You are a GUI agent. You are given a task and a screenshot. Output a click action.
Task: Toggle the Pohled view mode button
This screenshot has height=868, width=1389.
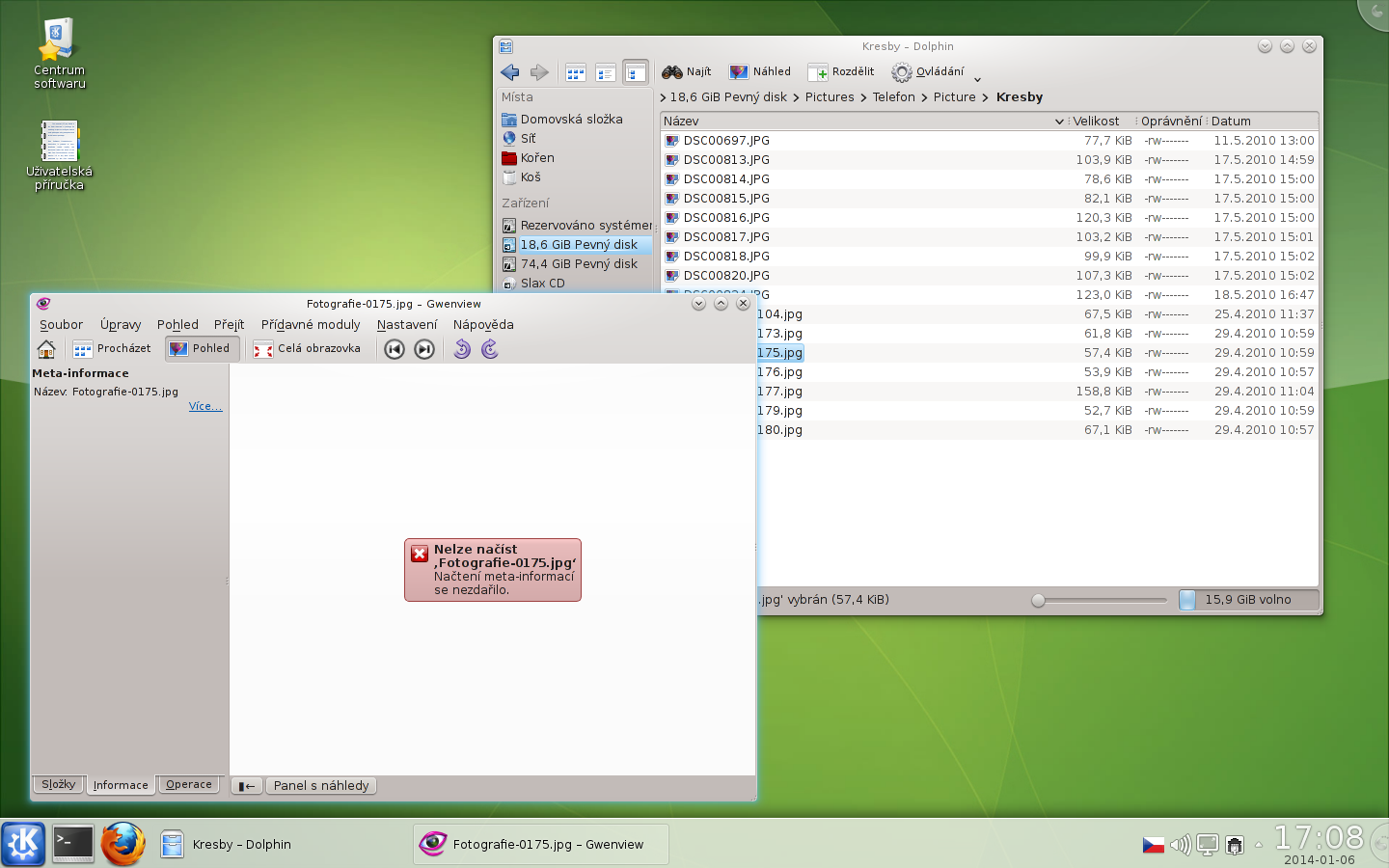click(201, 349)
